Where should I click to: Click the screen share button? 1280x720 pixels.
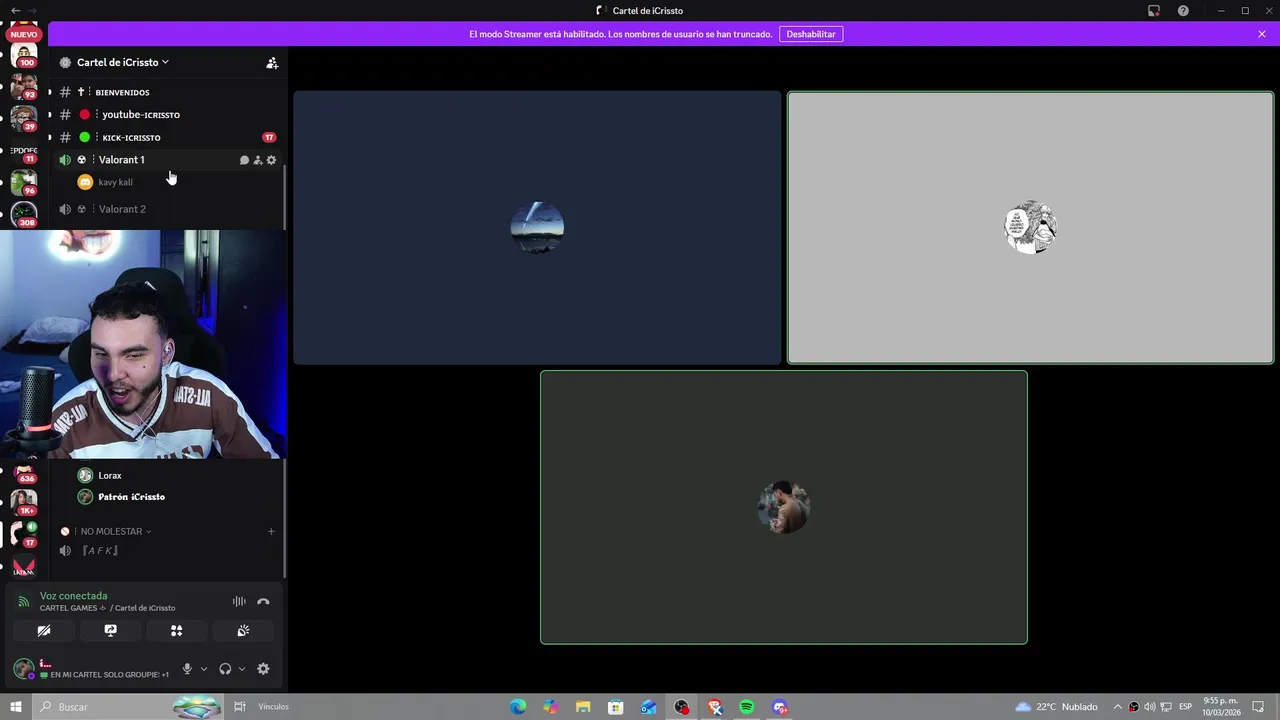(110, 631)
